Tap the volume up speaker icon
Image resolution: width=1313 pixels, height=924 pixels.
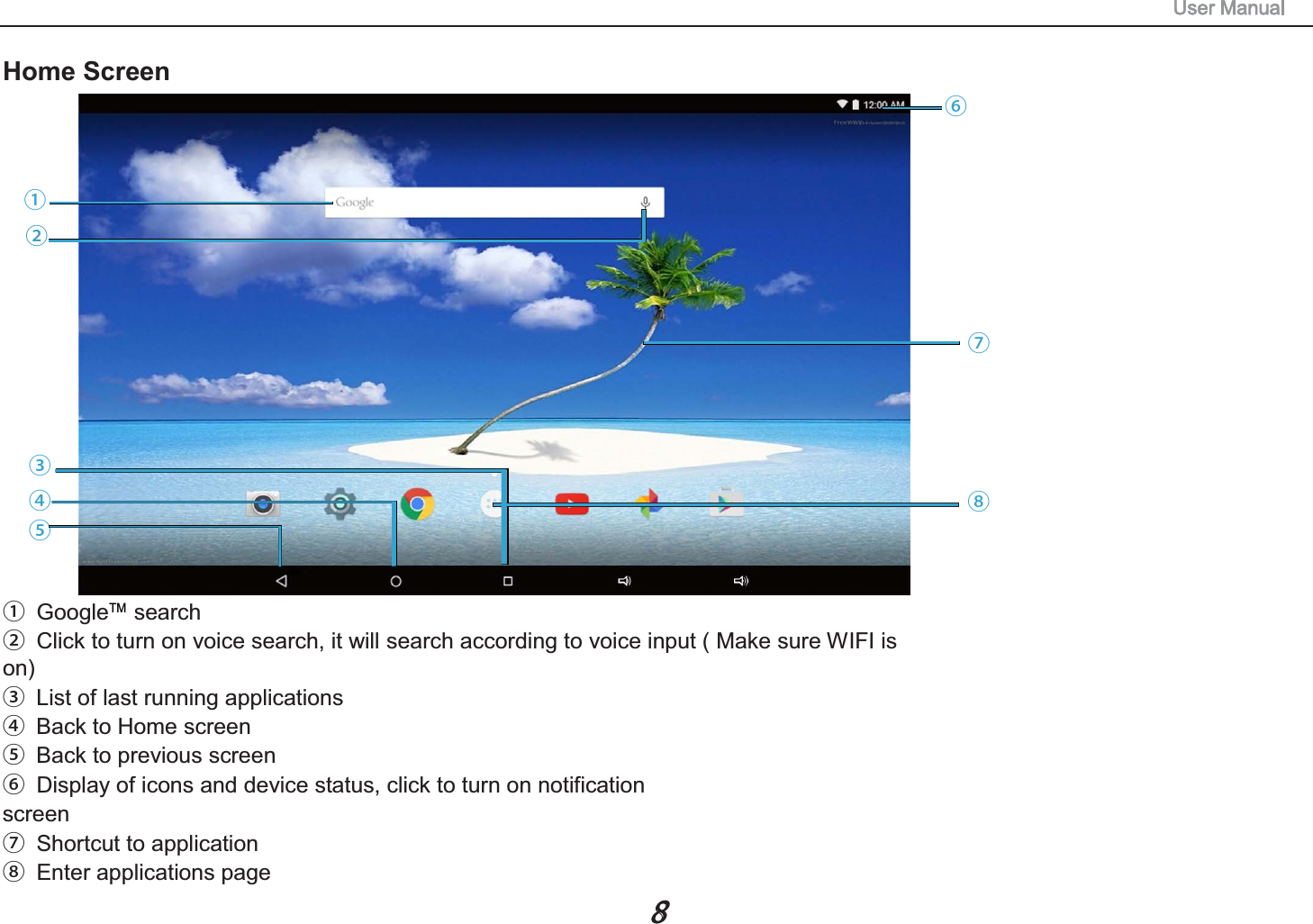click(740, 581)
